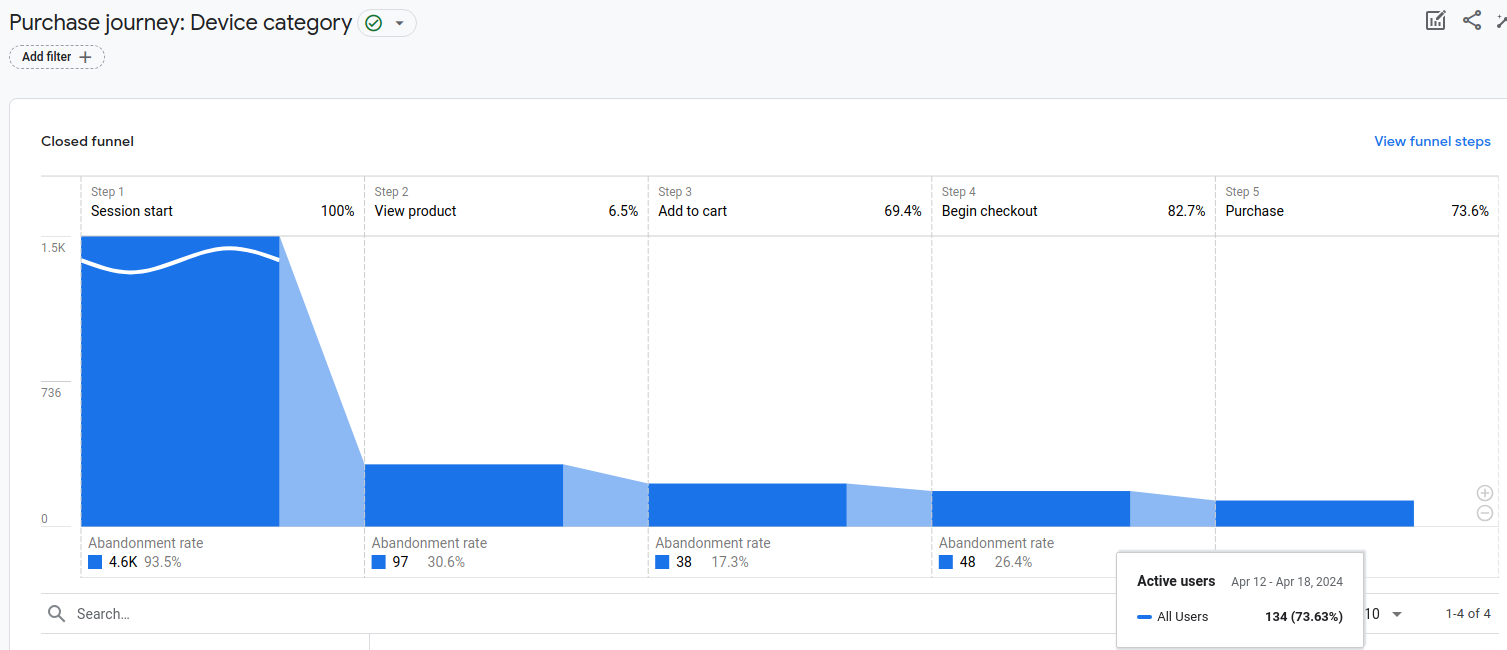Click the search magnifier icon
The image size is (1507, 650).
[x=57, y=614]
